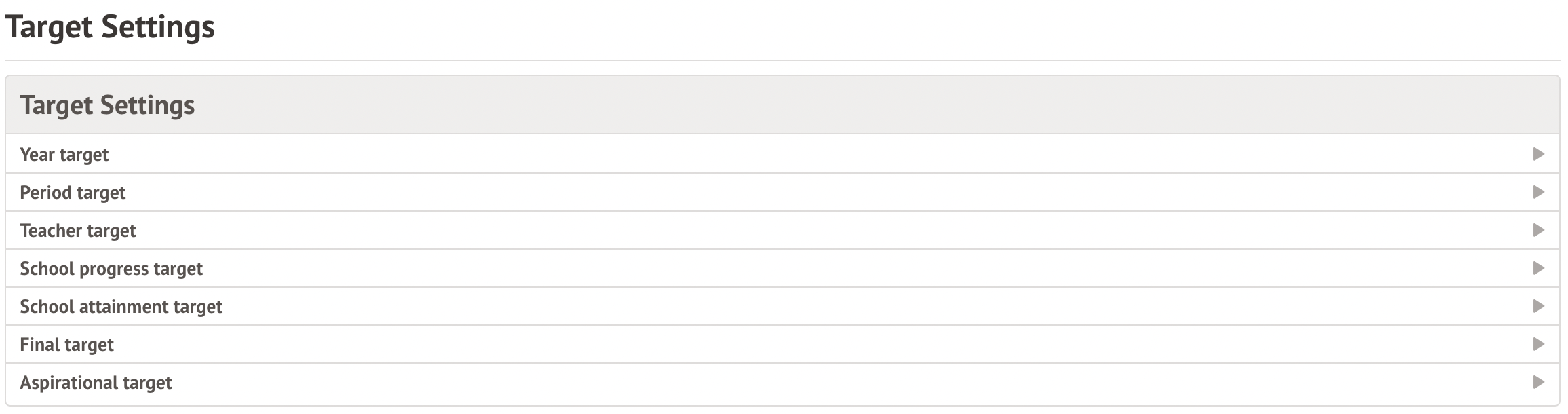
Task: Pick the Aspirational target label
Action: 96,383
